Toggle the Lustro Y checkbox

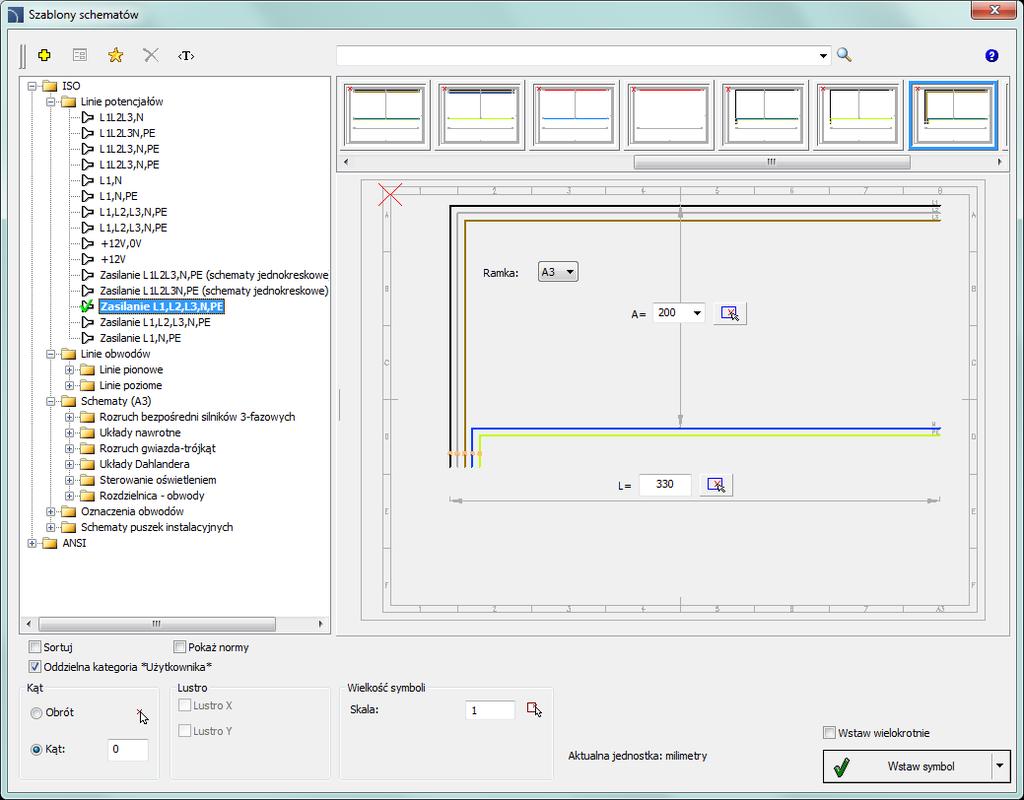click(185, 731)
